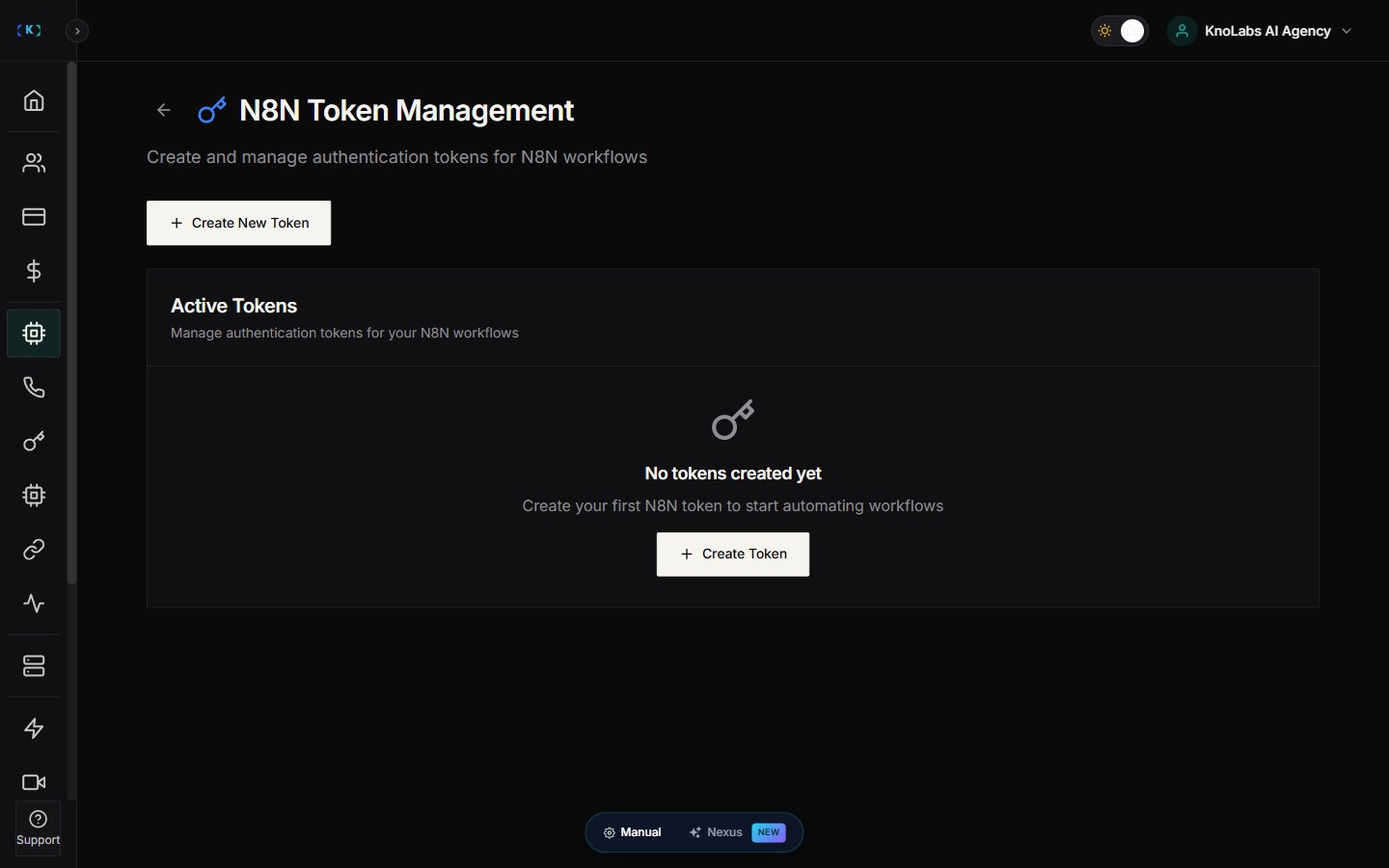Open the phone calls sidebar icon
This screenshot has width=1389, height=868.
(x=34, y=388)
